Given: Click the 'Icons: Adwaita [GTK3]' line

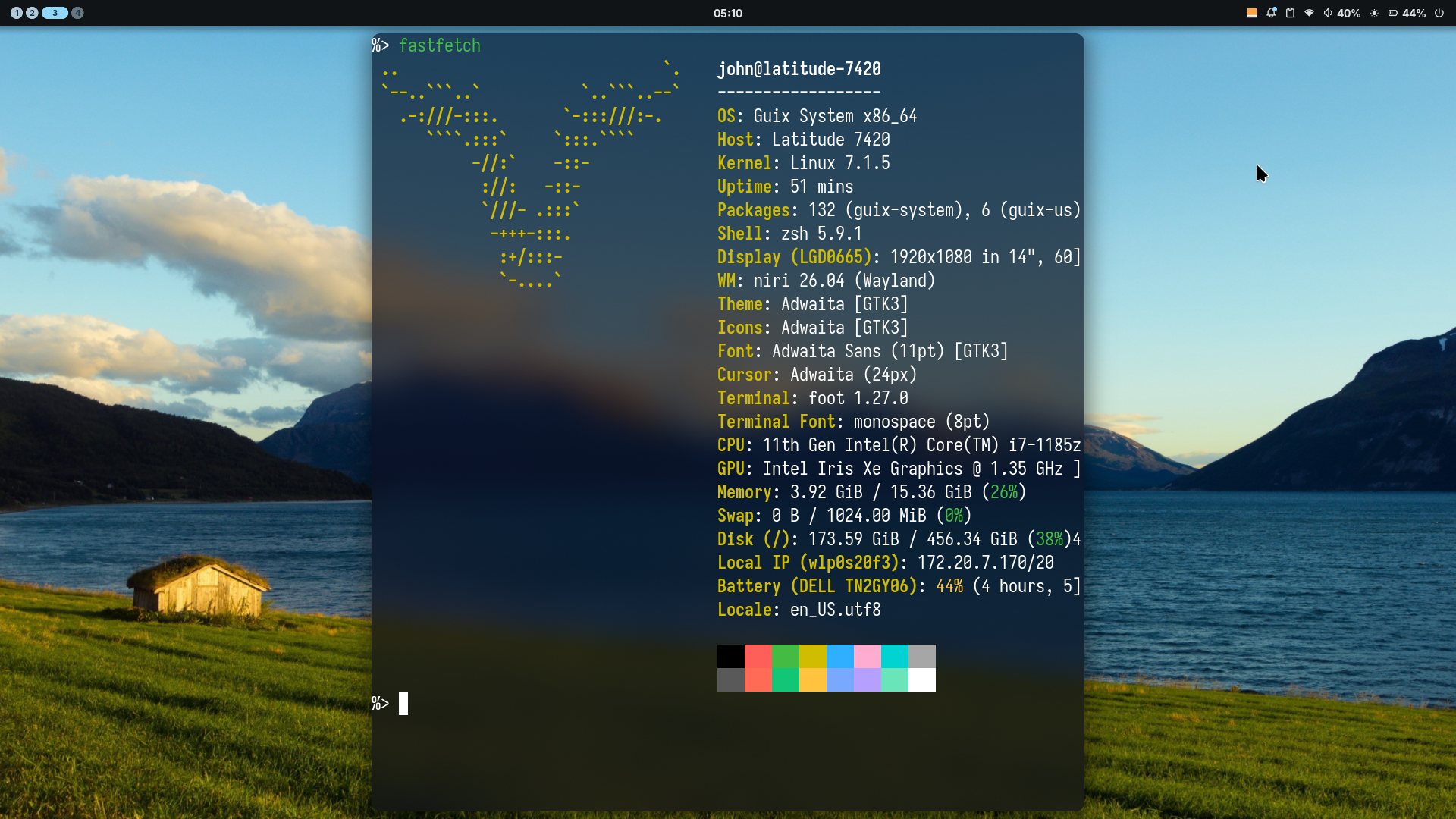Looking at the screenshot, I should coord(813,328).
